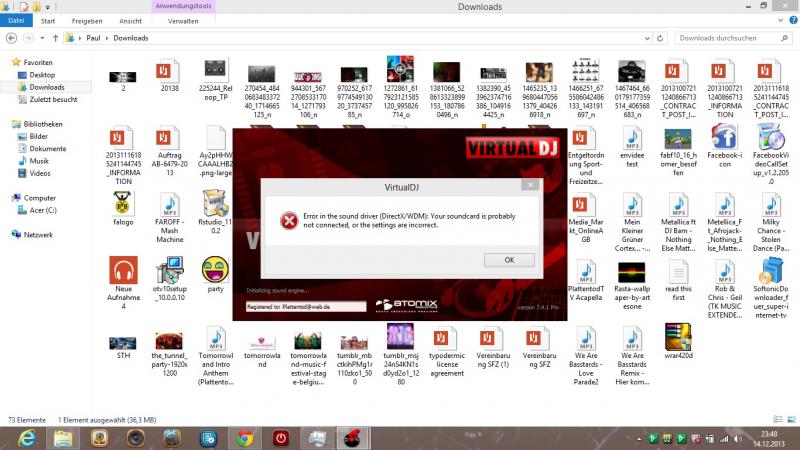Open the Bilder library
The height and width of the screenshot is (450, 800).
coord(38,136)
